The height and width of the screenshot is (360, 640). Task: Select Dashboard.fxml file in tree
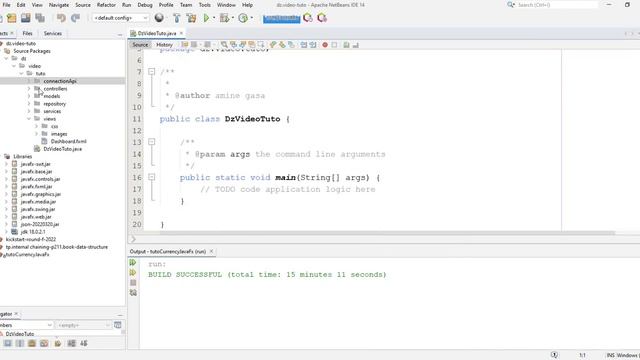(x=69, y=142)
